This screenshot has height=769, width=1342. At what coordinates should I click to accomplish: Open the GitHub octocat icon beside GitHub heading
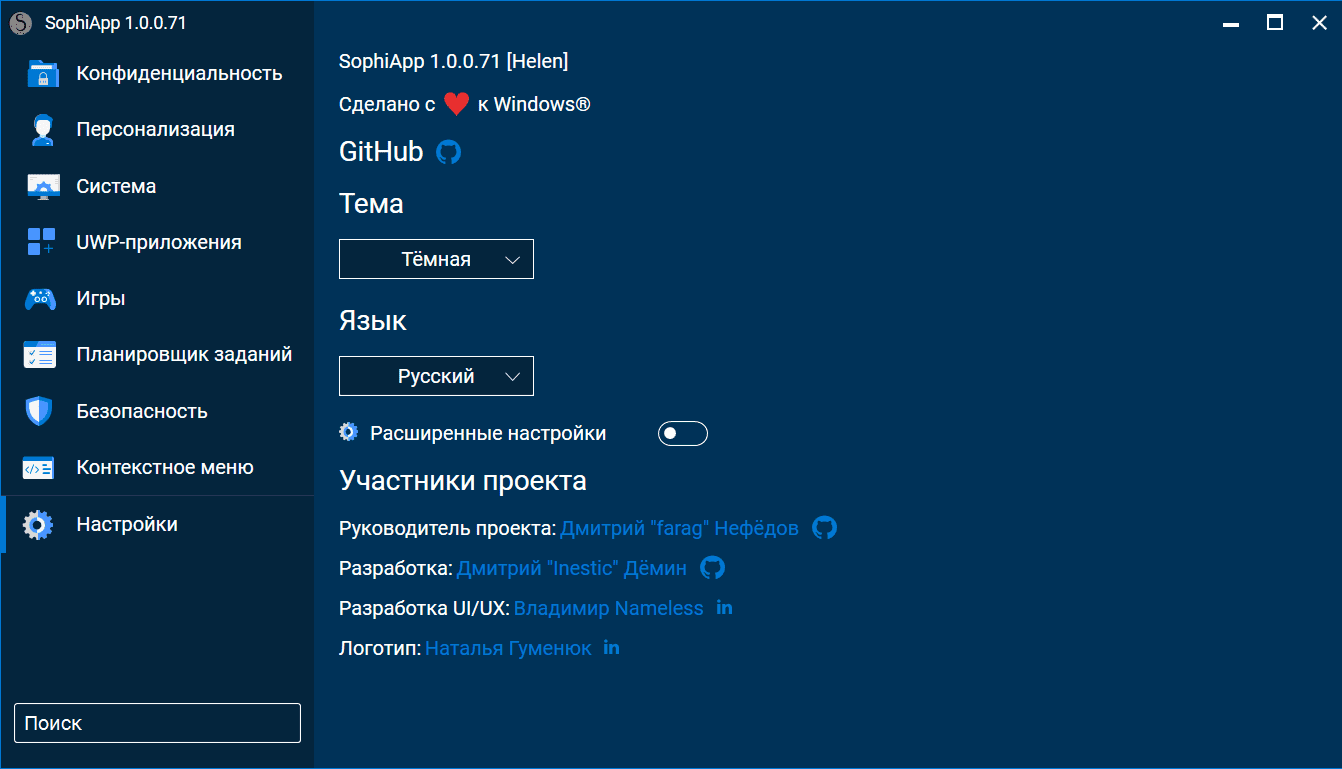coord(449,152)
